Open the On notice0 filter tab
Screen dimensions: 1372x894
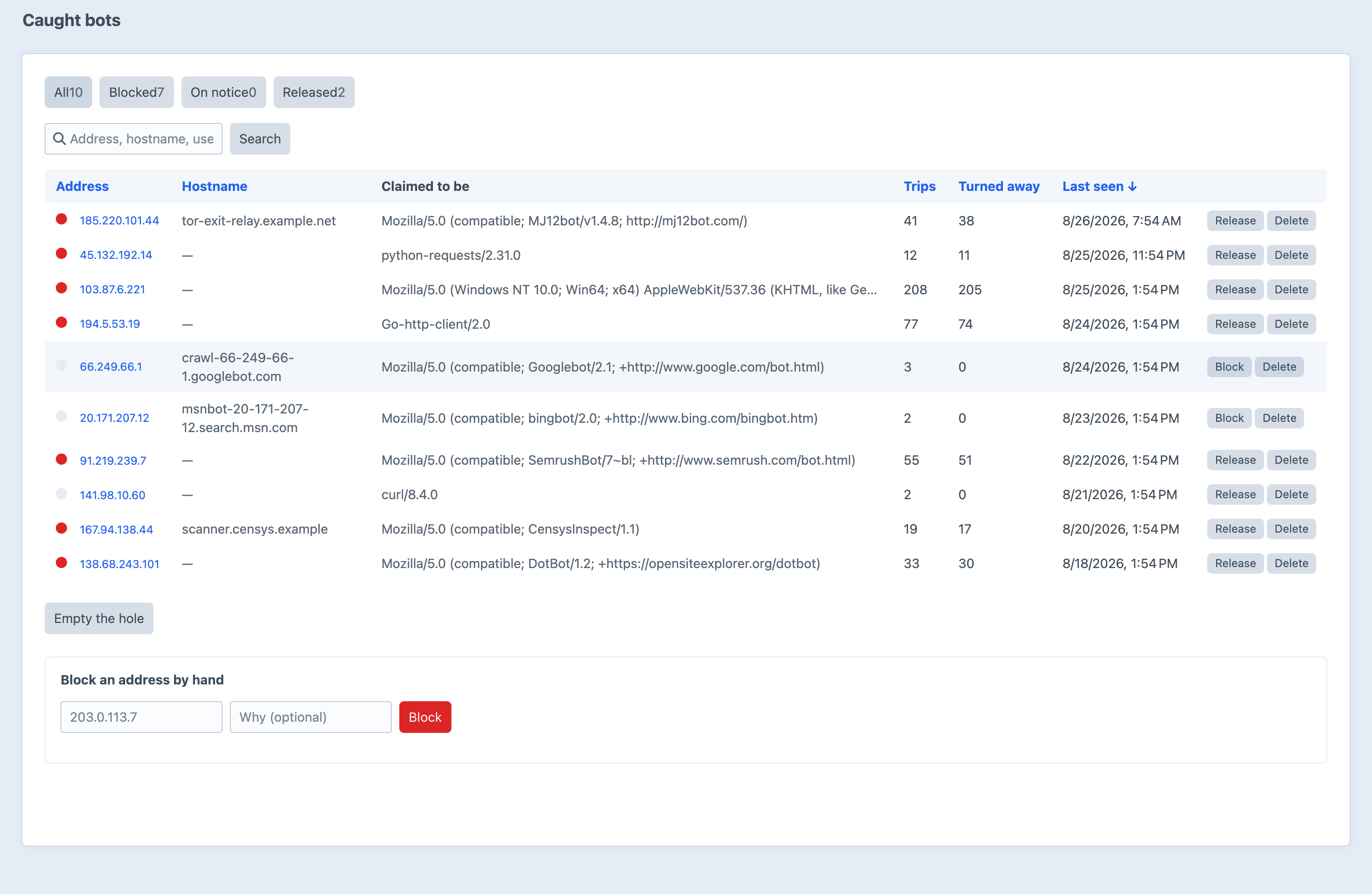coord(224,92)
